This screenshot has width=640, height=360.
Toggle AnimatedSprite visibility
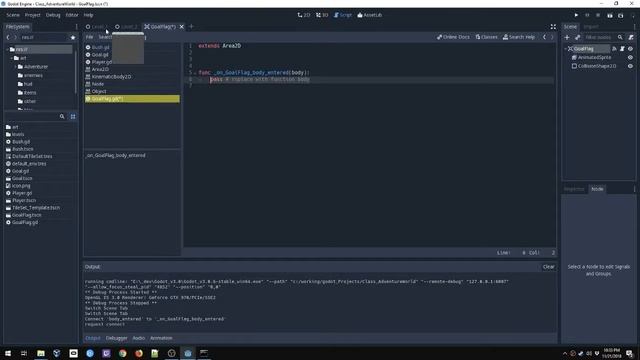630,58
